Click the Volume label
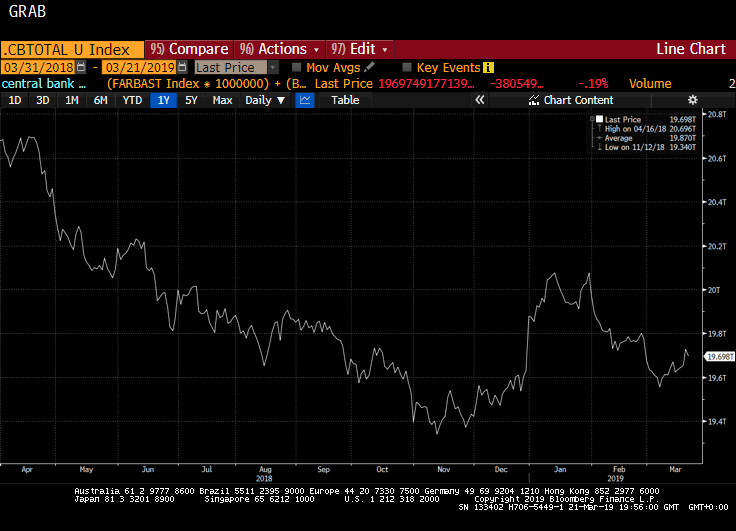 (x=650, y=84)
